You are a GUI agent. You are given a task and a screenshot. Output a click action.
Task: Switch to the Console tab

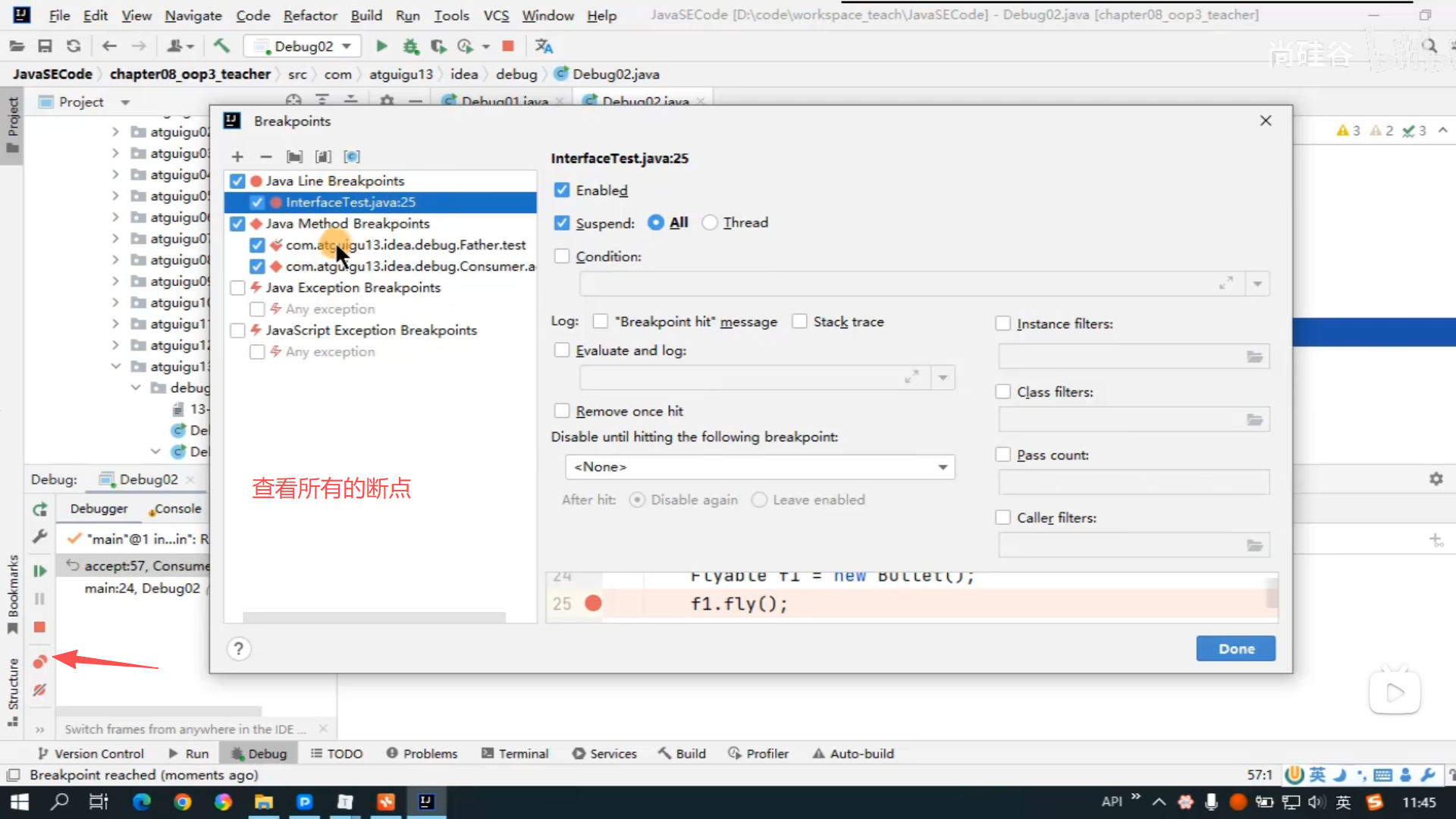177,509
